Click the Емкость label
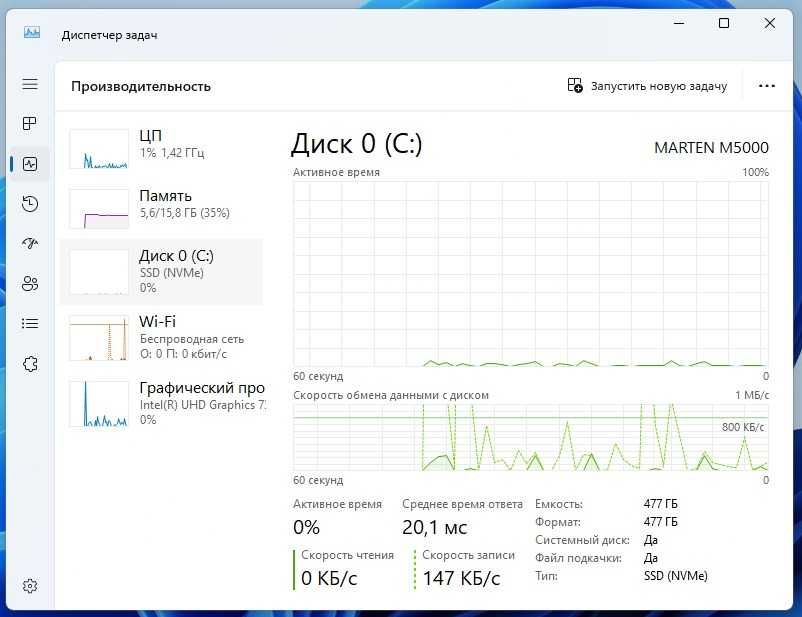The width and height of the screenshot is (802, 617). click(x=559, y=504)
